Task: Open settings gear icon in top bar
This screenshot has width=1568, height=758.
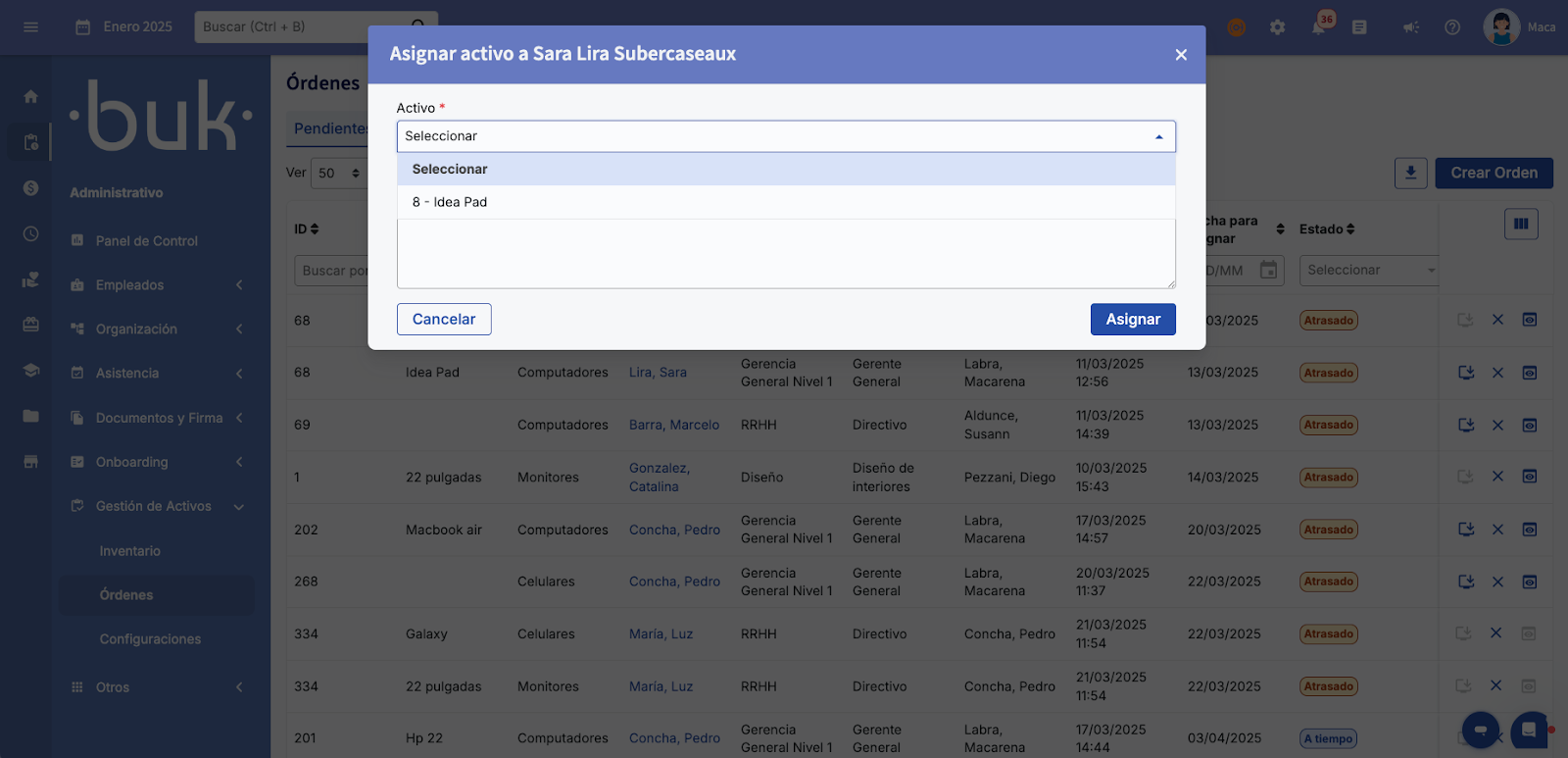Action: point(1277,27)
